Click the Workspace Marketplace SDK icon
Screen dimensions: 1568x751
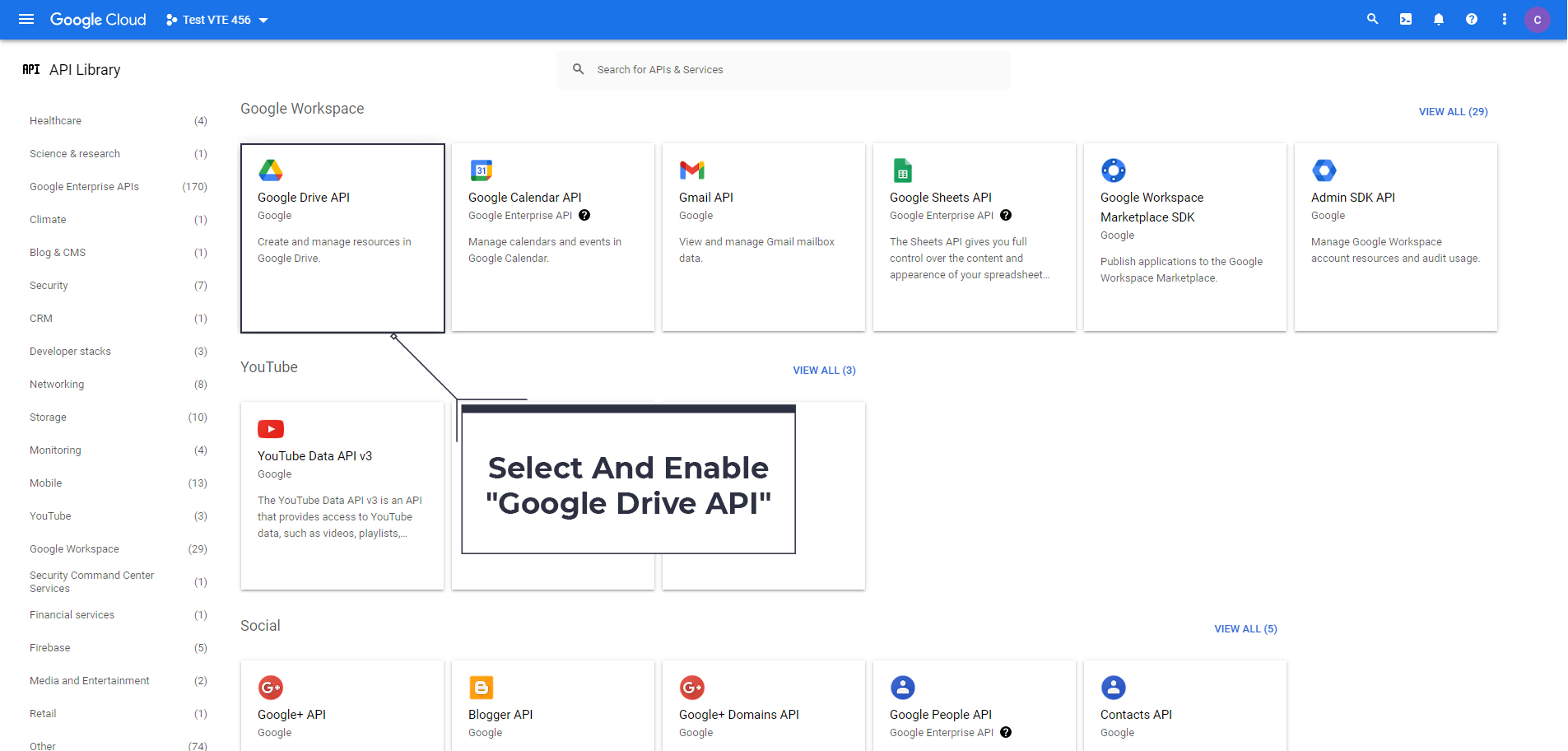(x=1114, y=170)
